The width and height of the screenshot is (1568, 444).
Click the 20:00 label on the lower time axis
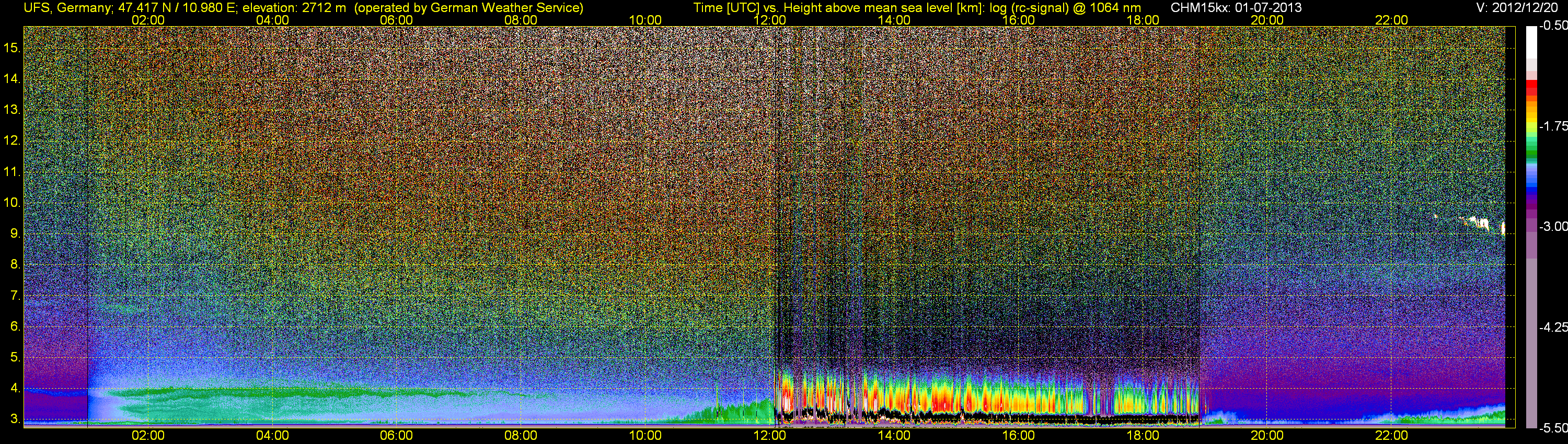(x=1267, y=436)
